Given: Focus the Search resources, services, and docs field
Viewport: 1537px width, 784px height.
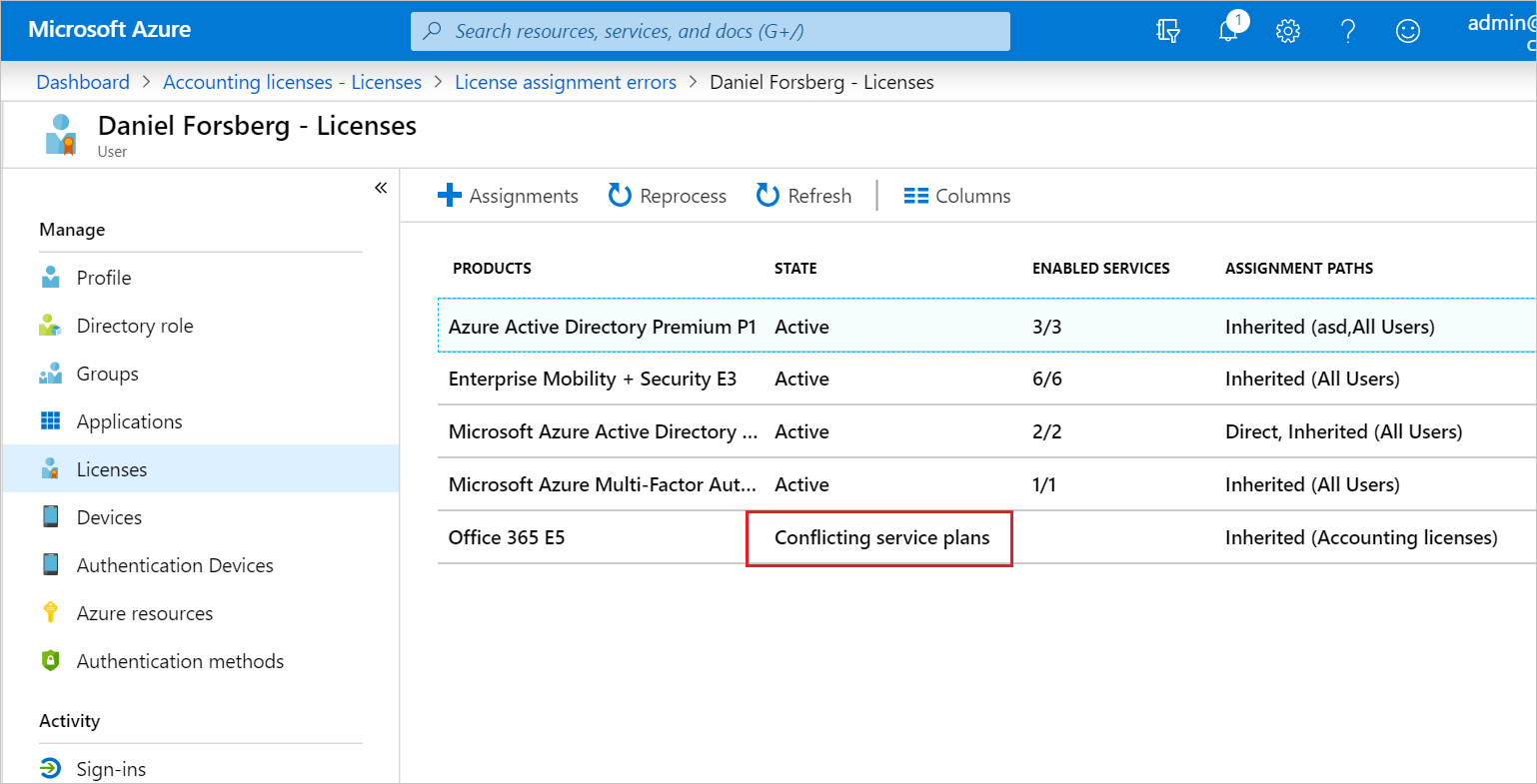Looking at the screenshot, I should (711, 31).
